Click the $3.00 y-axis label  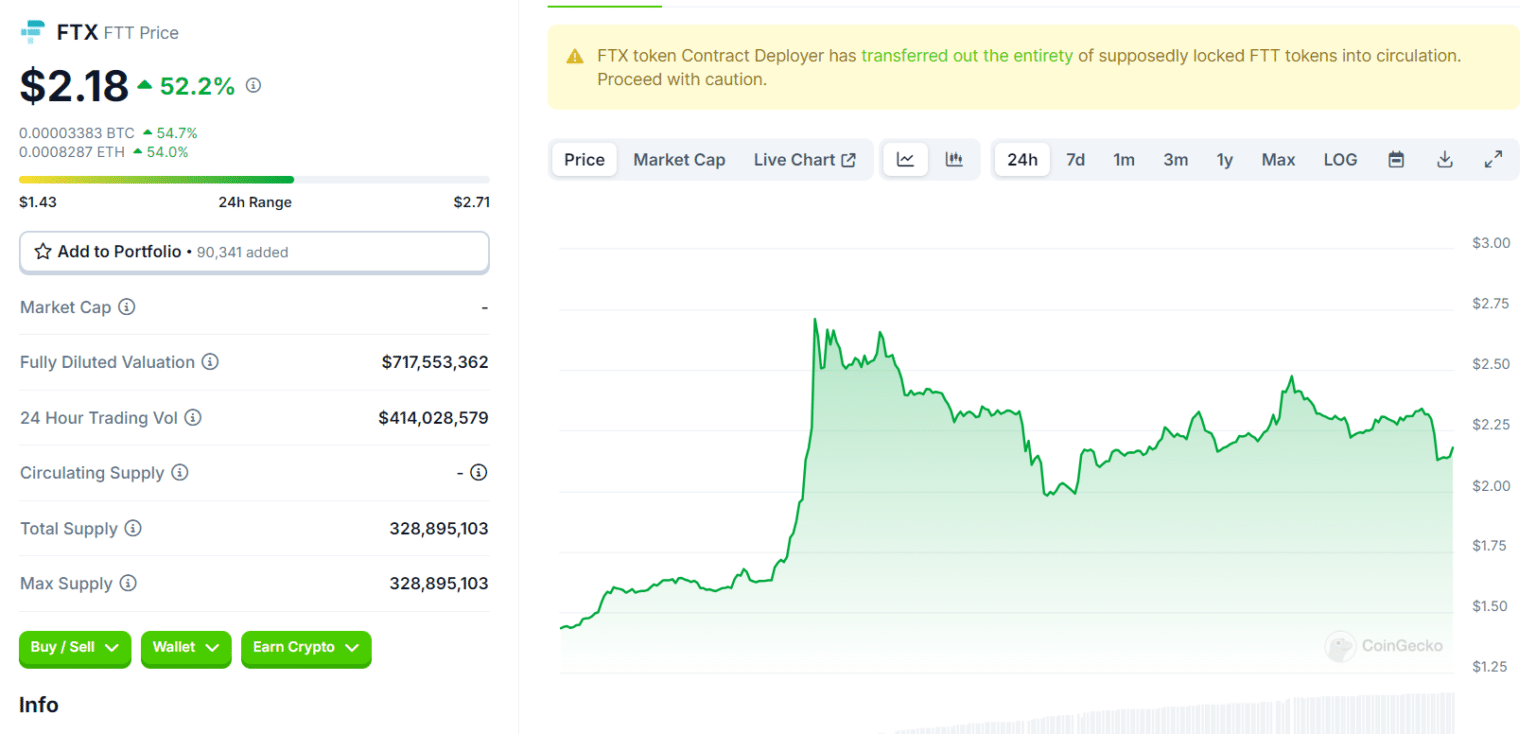pyautogui.click(x=1491, y=243)
